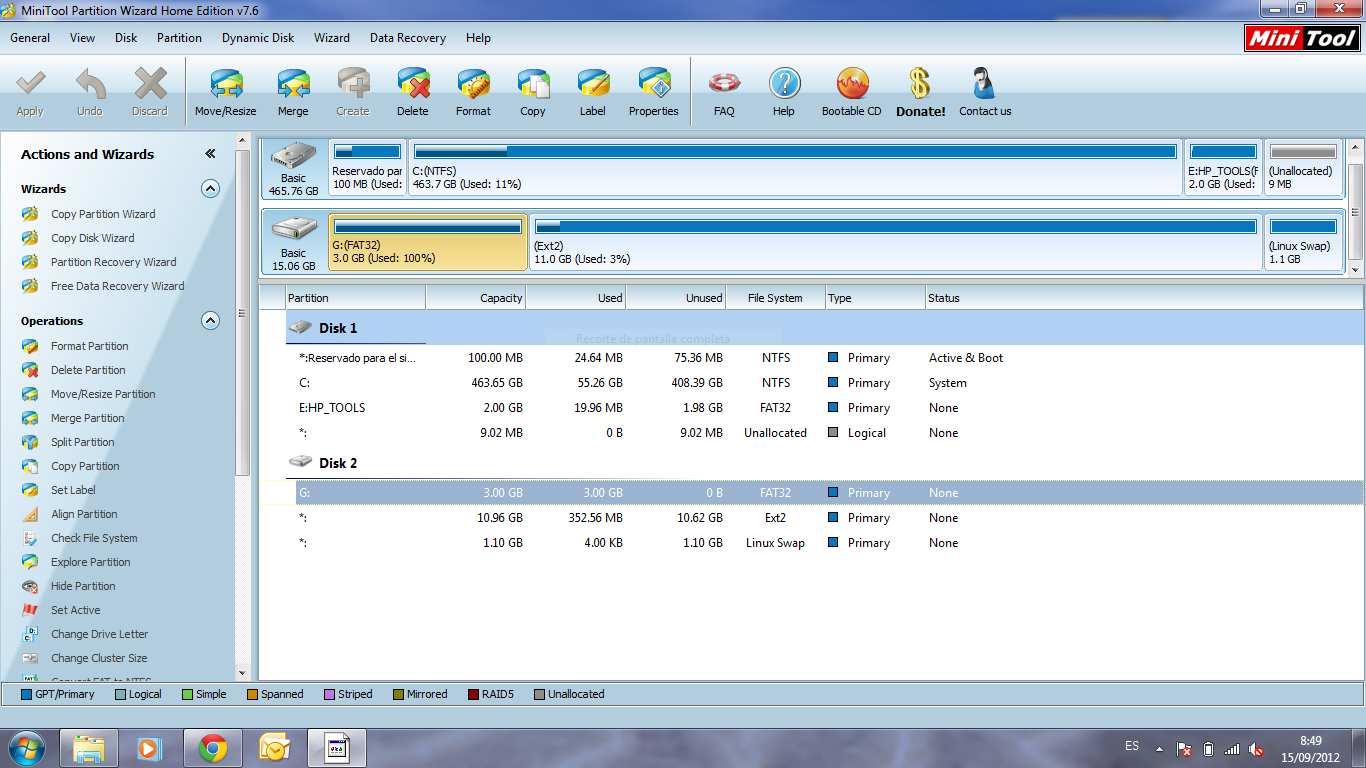The image size is (1366, 768).
Task: Click the Create toolbar icon
Action: coord(353,84)
